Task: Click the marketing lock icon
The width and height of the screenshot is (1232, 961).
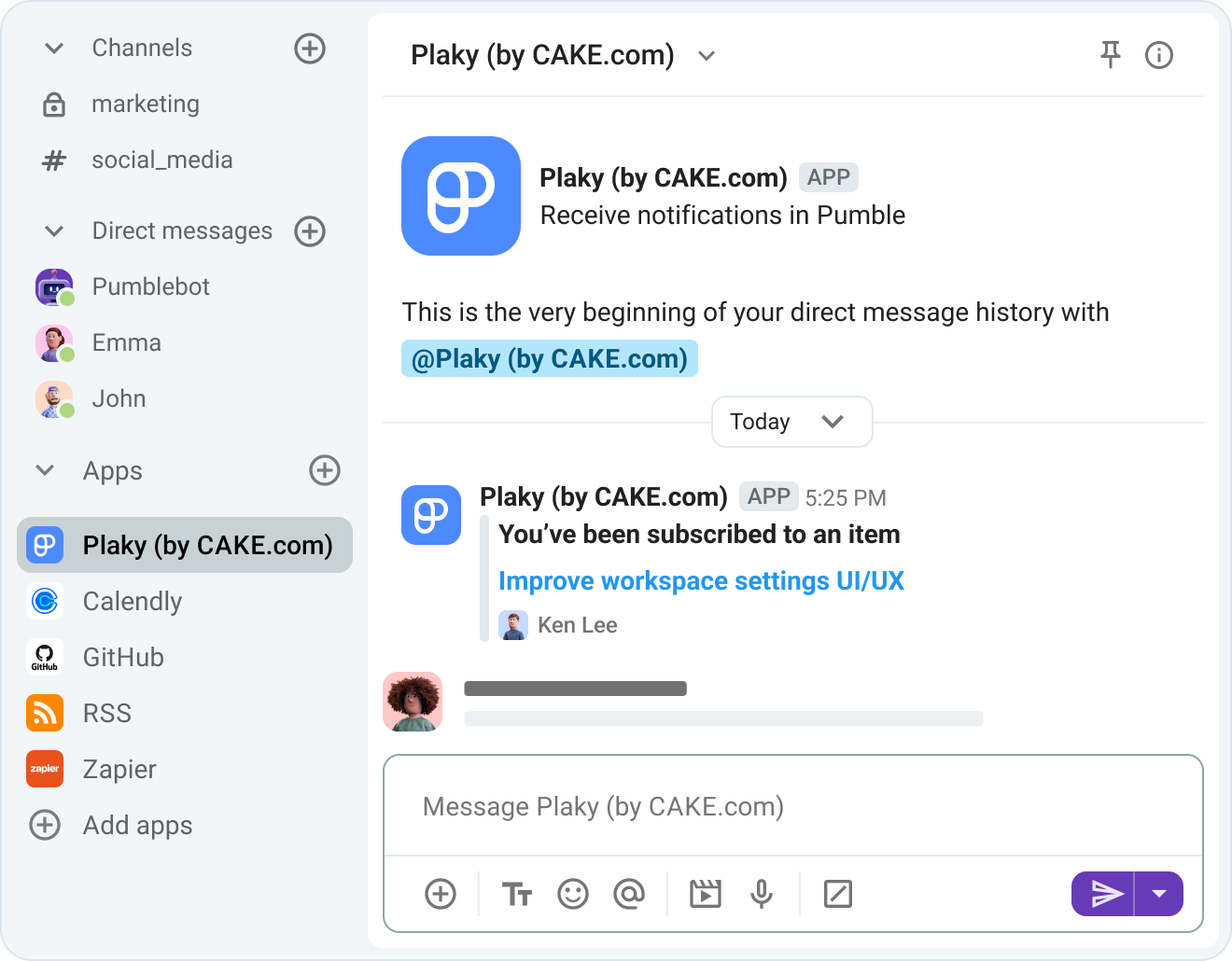Action: pos(54,104)
